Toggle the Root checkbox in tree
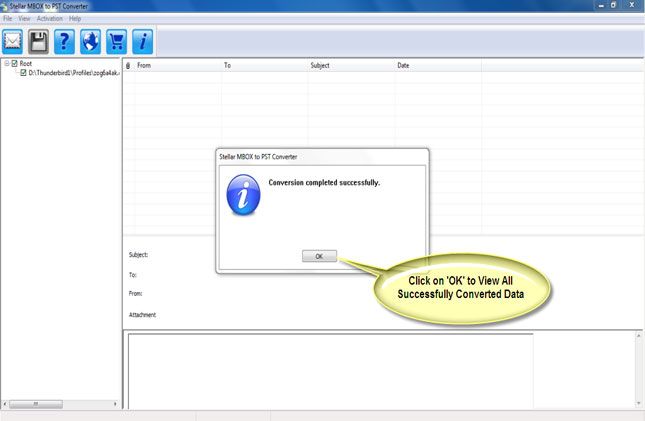This screenshot has height=421, width=645. pyautogui.click(x=15, y=64)
